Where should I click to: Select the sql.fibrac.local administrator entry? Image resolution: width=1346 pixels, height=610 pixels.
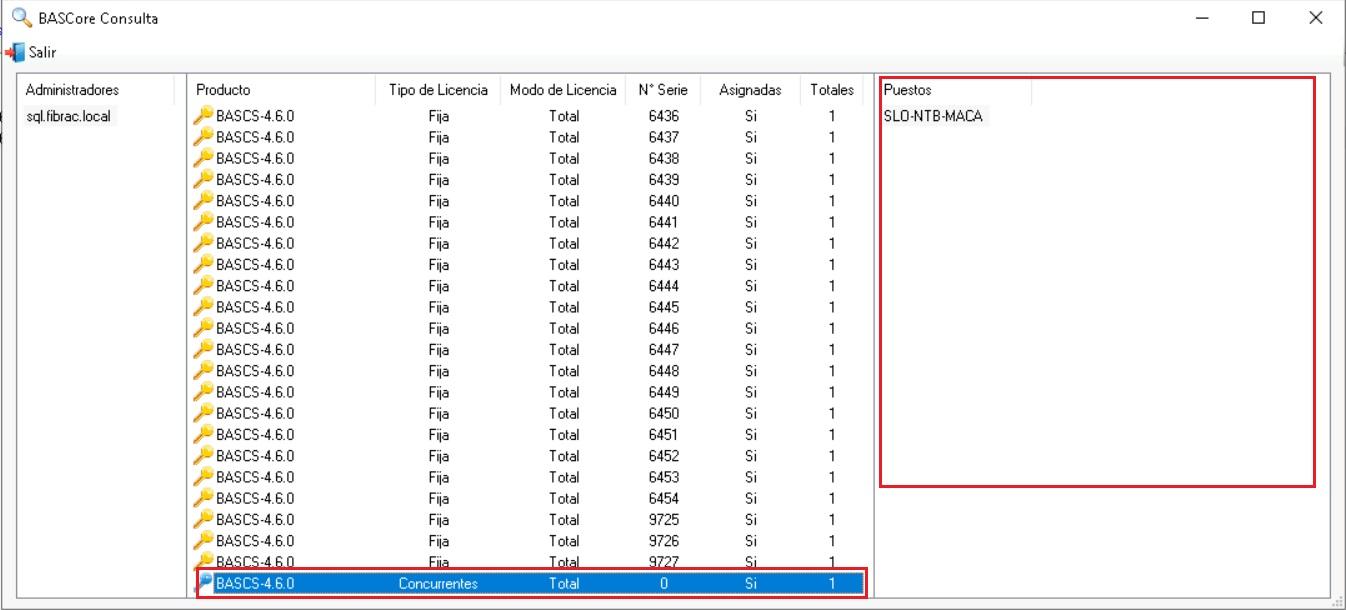pyautogui.click(x=68, y=116)
